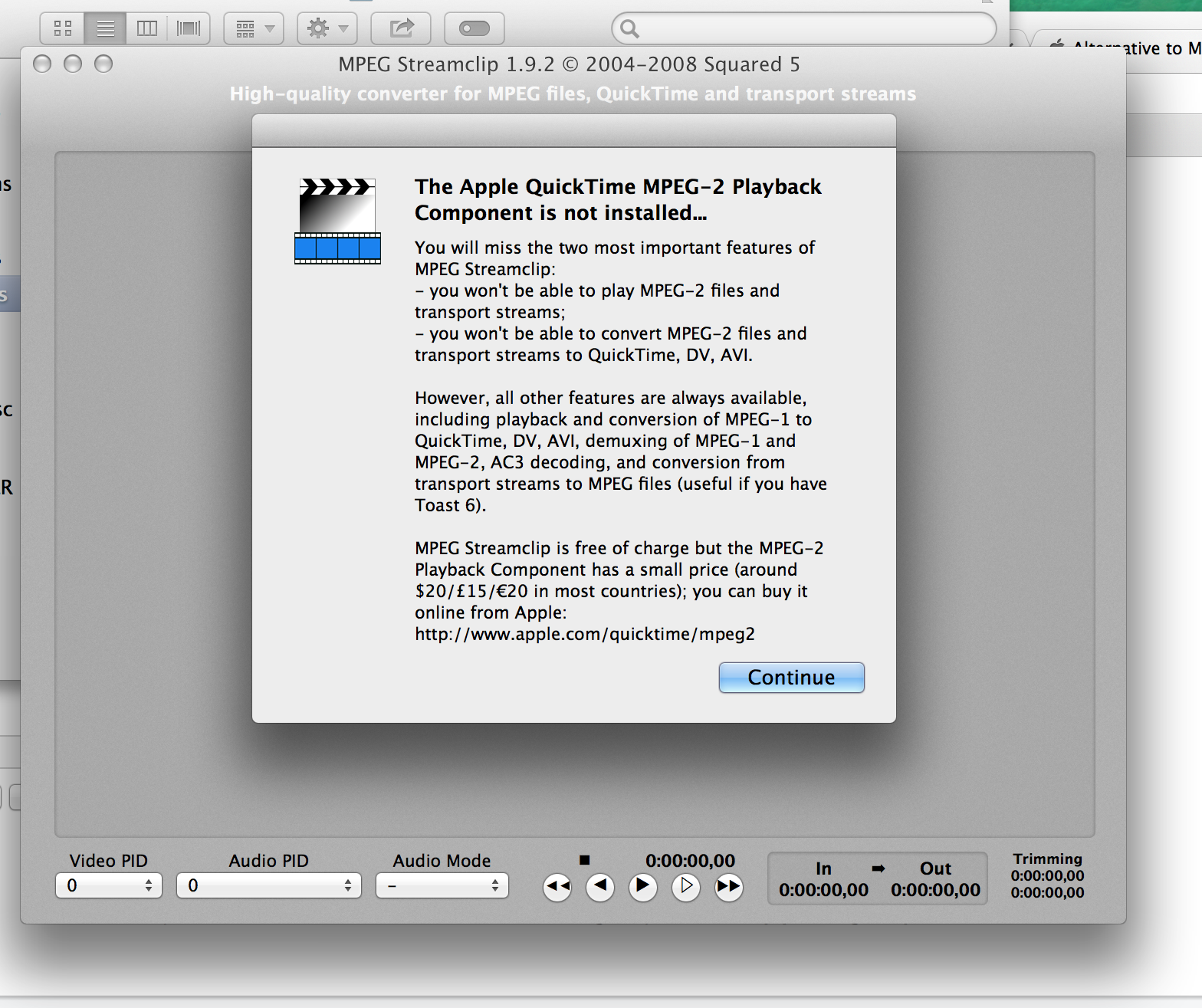The width and height of the screenshot is (1202, 1008).
Task: Switch Finder to icon view
Action: (x=63, y=29)
